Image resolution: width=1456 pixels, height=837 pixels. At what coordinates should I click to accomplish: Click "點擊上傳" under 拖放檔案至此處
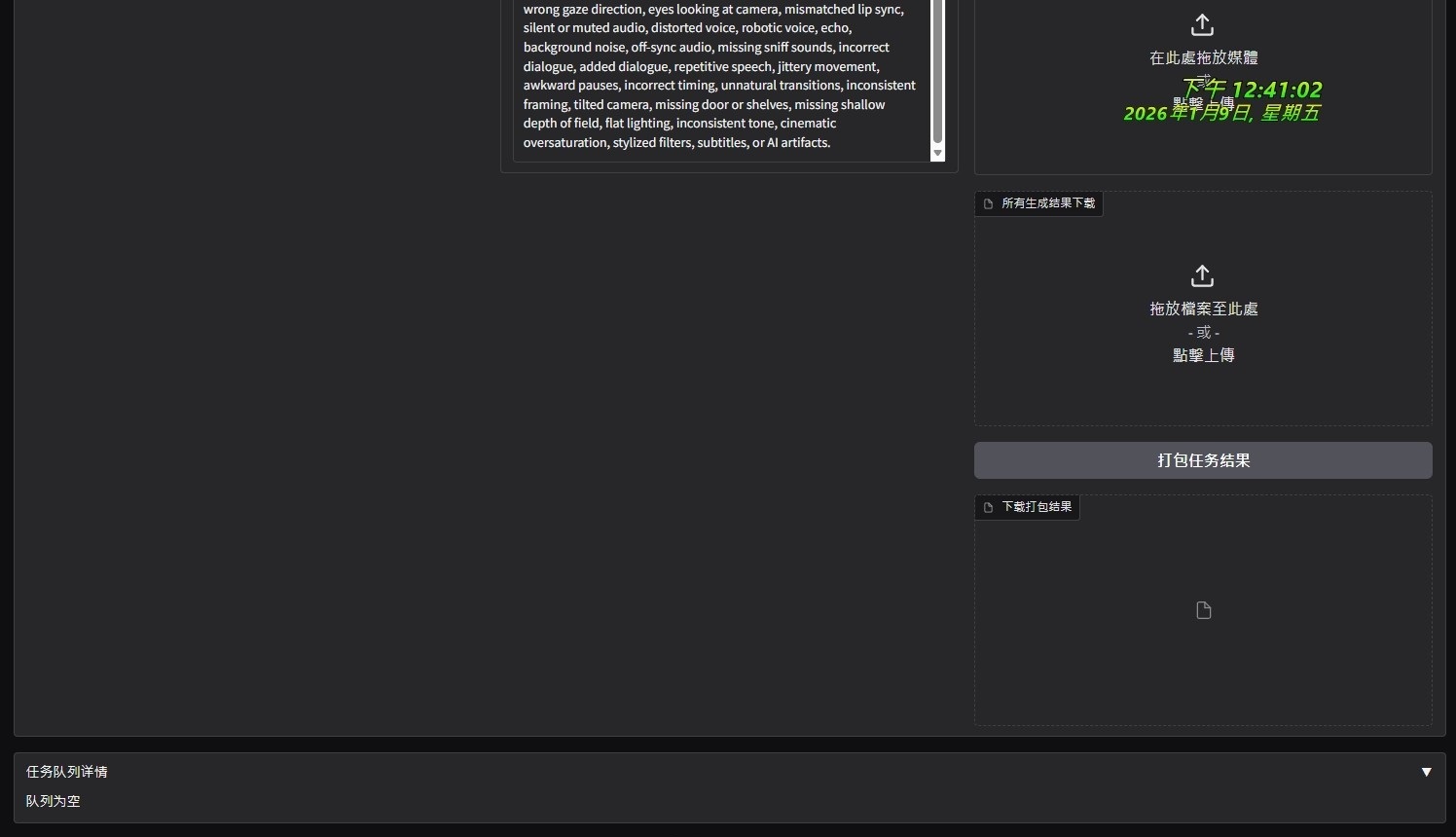click(x=1204, y=355)
